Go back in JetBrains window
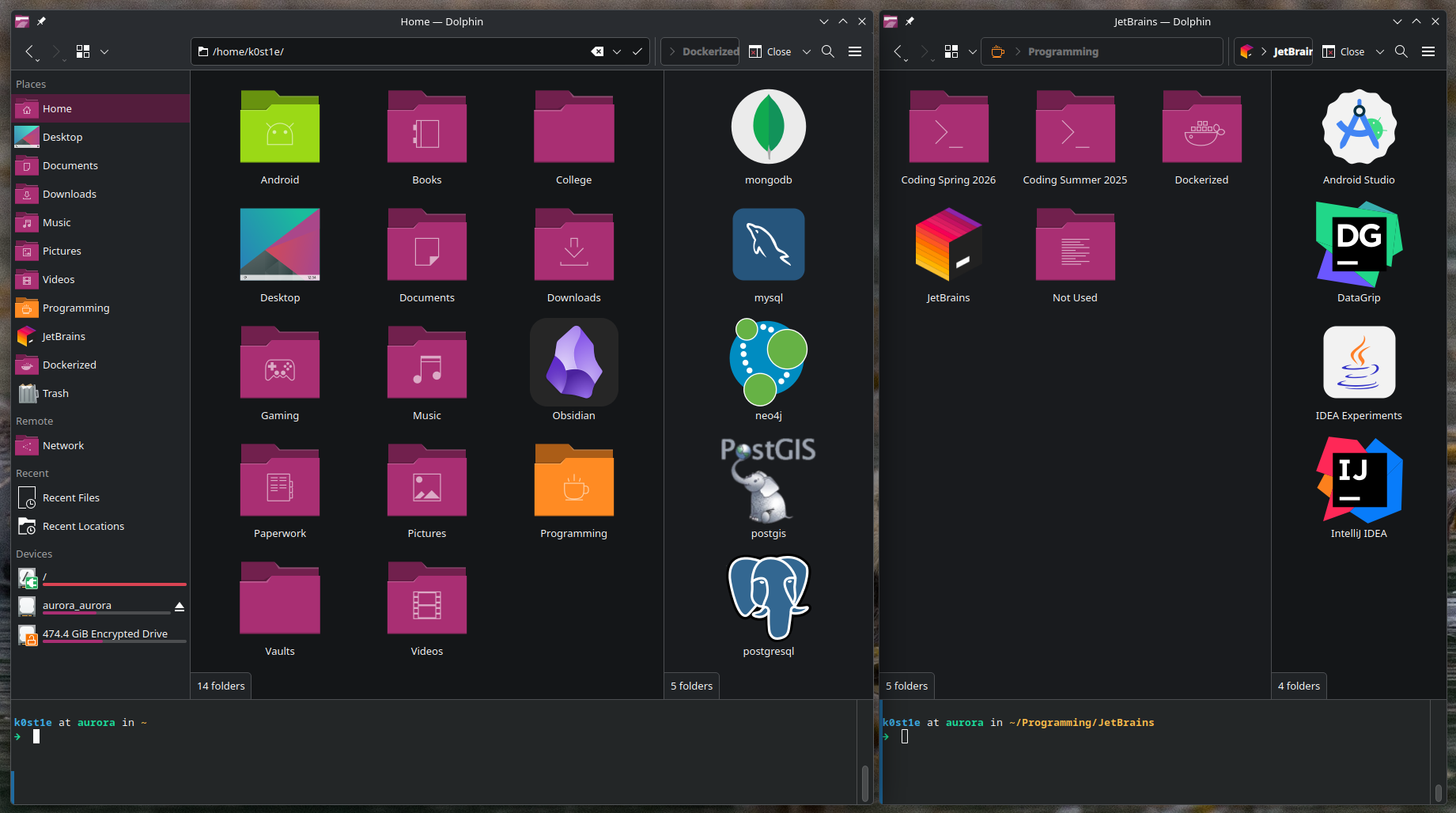Image resolution: width=1456 pixels, height=813 pixels. click(898, 51)
